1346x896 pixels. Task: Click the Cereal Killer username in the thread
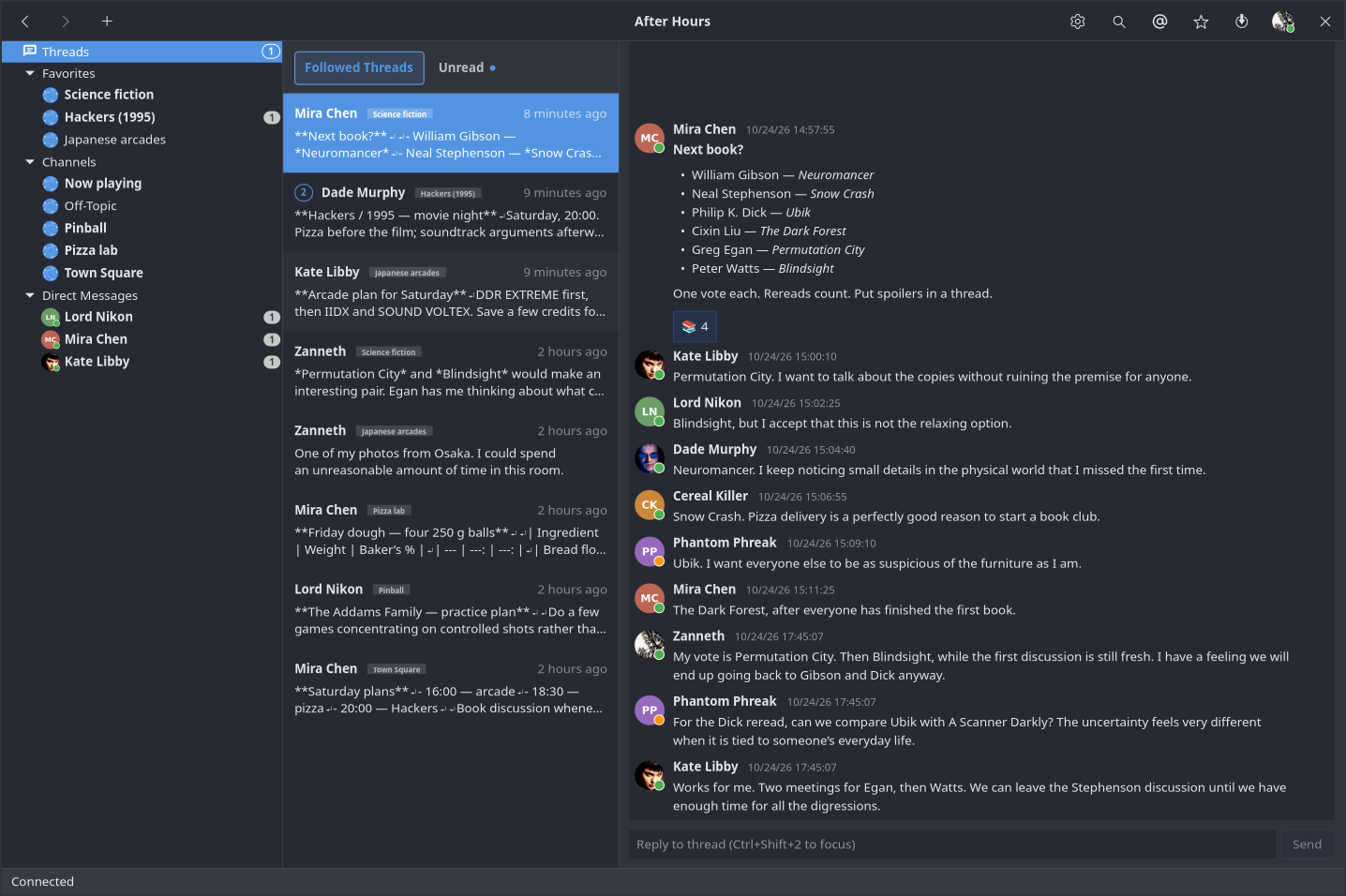pos(710,496)
